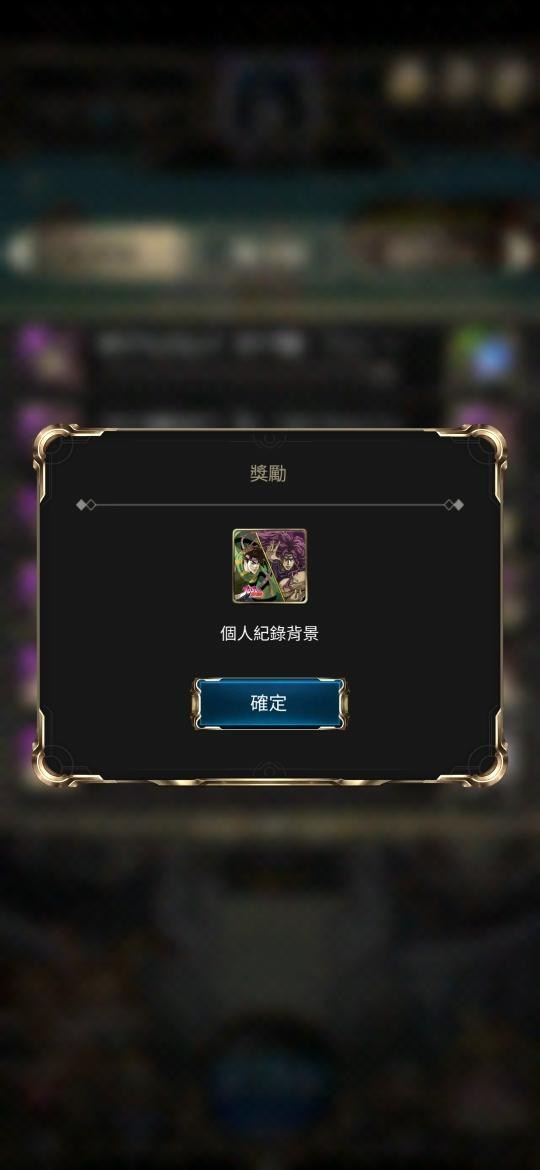Viewport: 540px width, 1170px height.
Task: Tap the last of three blurred top-right header icons
Action: (x=510, y=83)
